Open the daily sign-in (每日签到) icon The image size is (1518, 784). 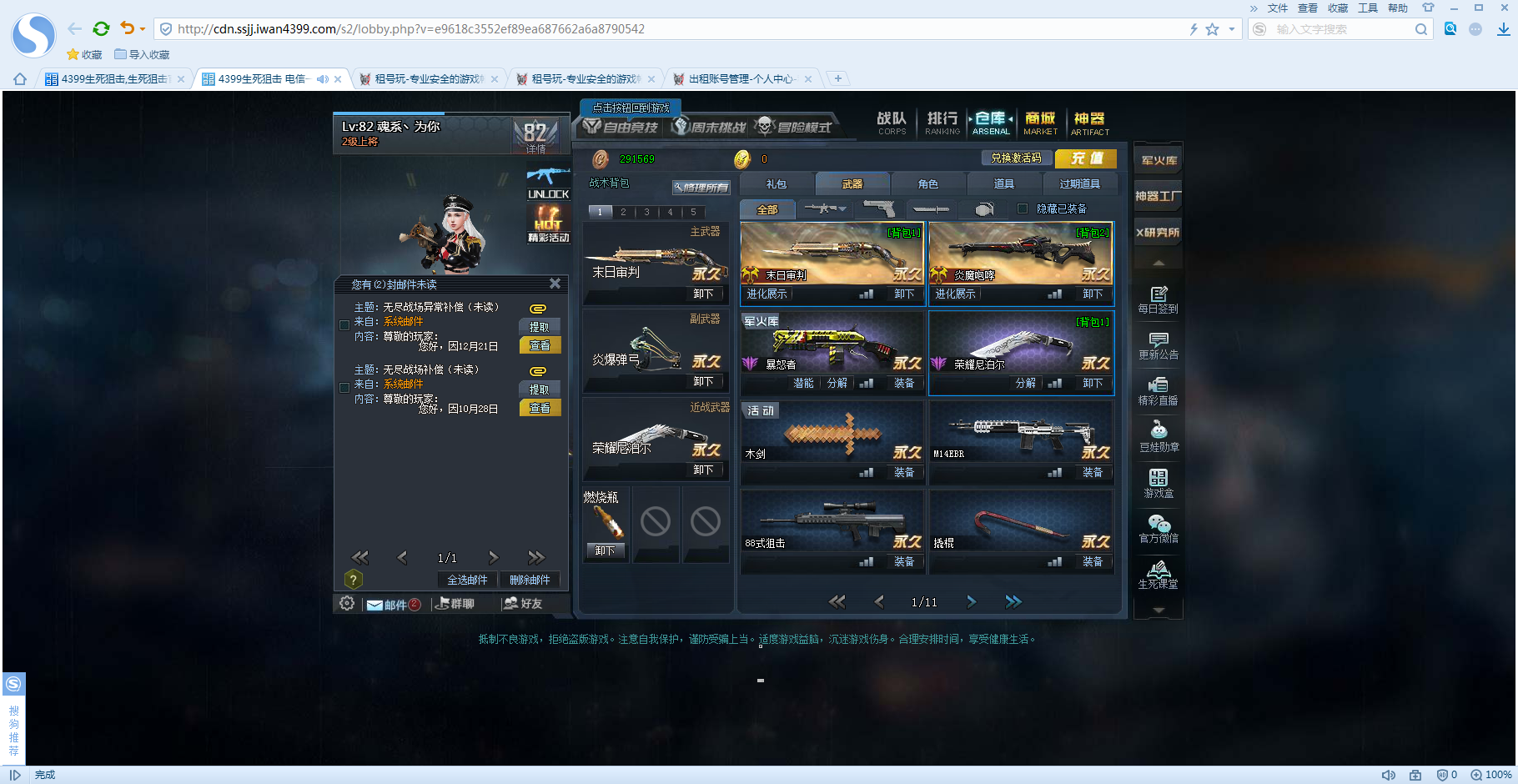tap(1159, 300)
